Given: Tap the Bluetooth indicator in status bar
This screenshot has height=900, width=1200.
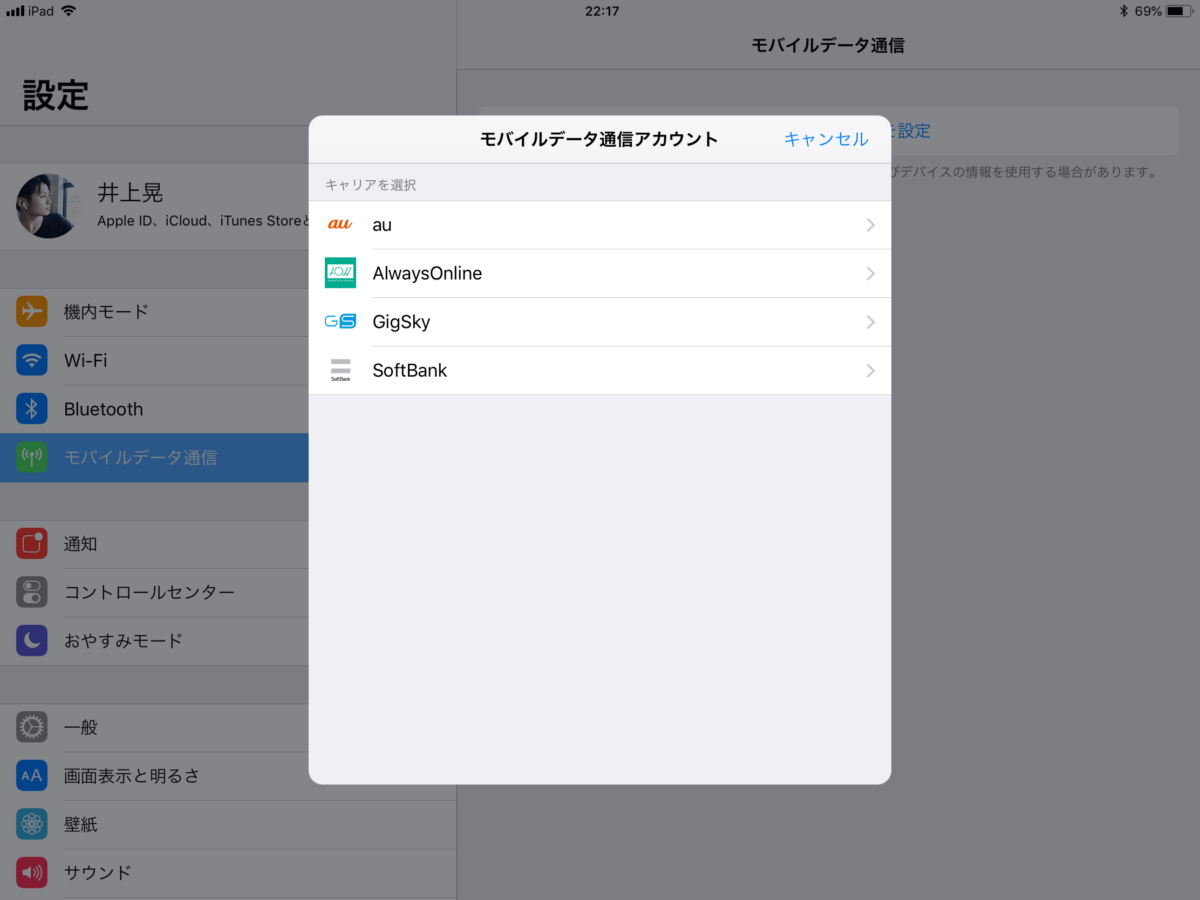Looking at the screenshot, I should click(1123, 11).
